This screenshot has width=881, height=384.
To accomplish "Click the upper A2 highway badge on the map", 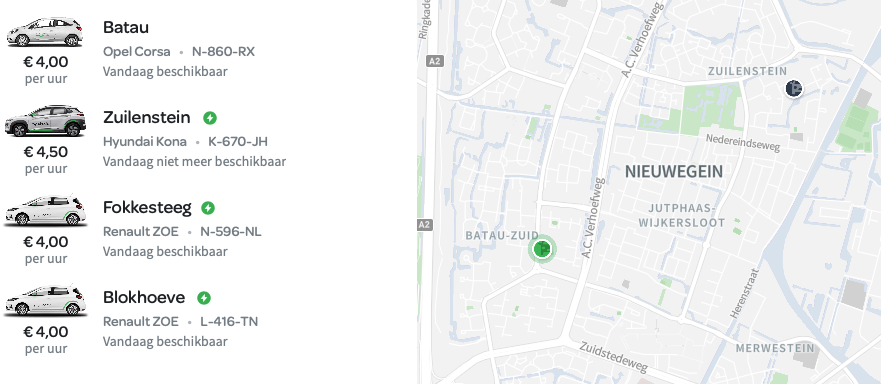I will (x=434, y=61).
